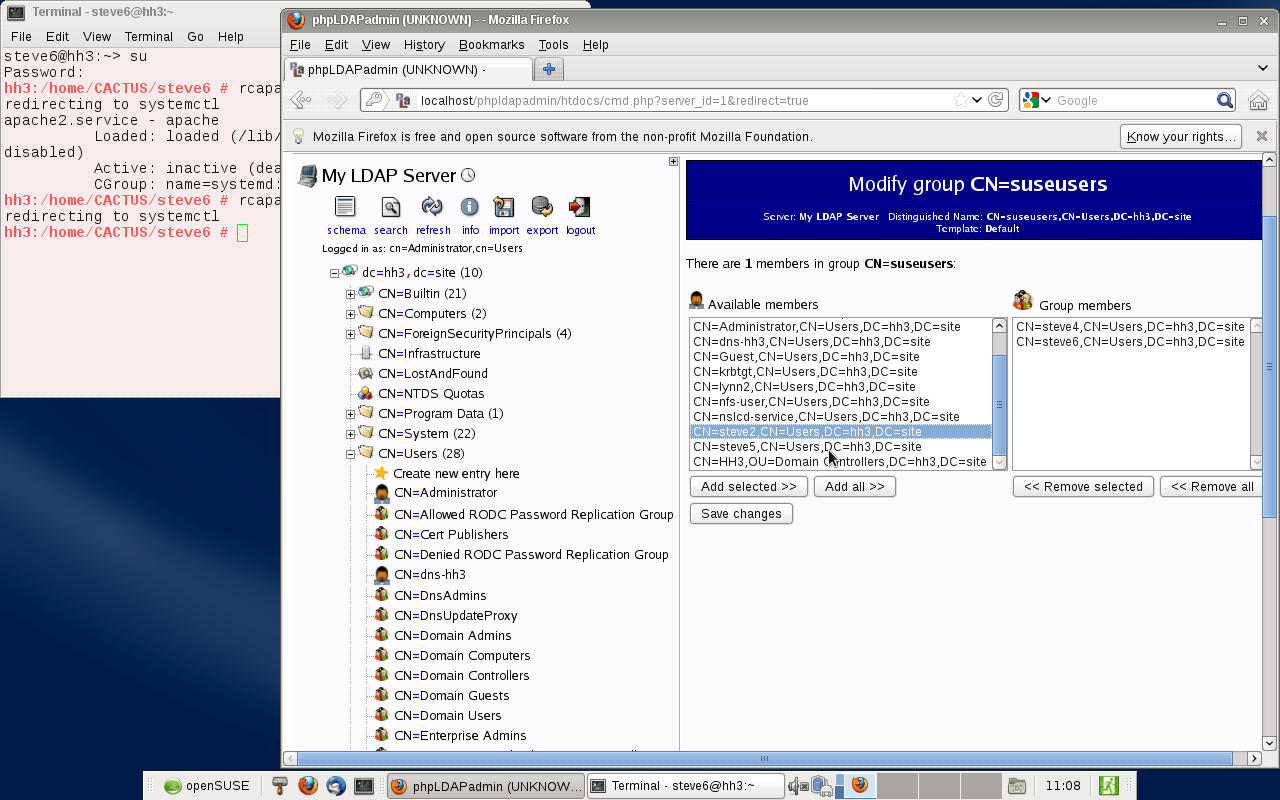Open the Firefox History menu
This screenshot has width=1280, height=800.
(x=424, y=45)
